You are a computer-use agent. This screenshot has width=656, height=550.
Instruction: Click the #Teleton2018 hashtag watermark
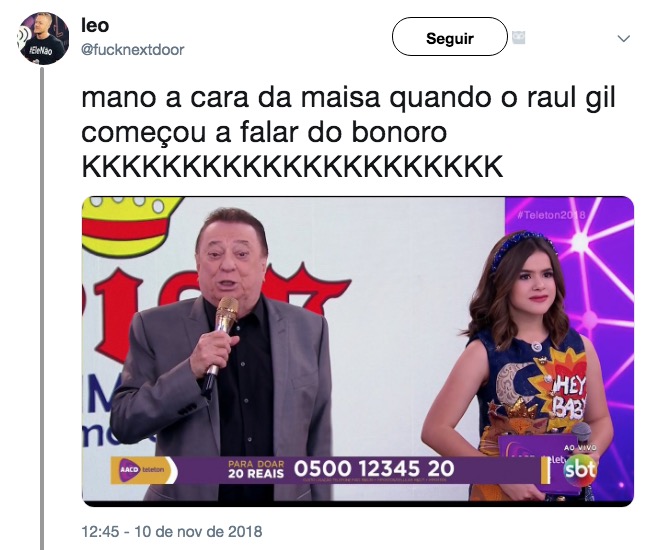551,215
